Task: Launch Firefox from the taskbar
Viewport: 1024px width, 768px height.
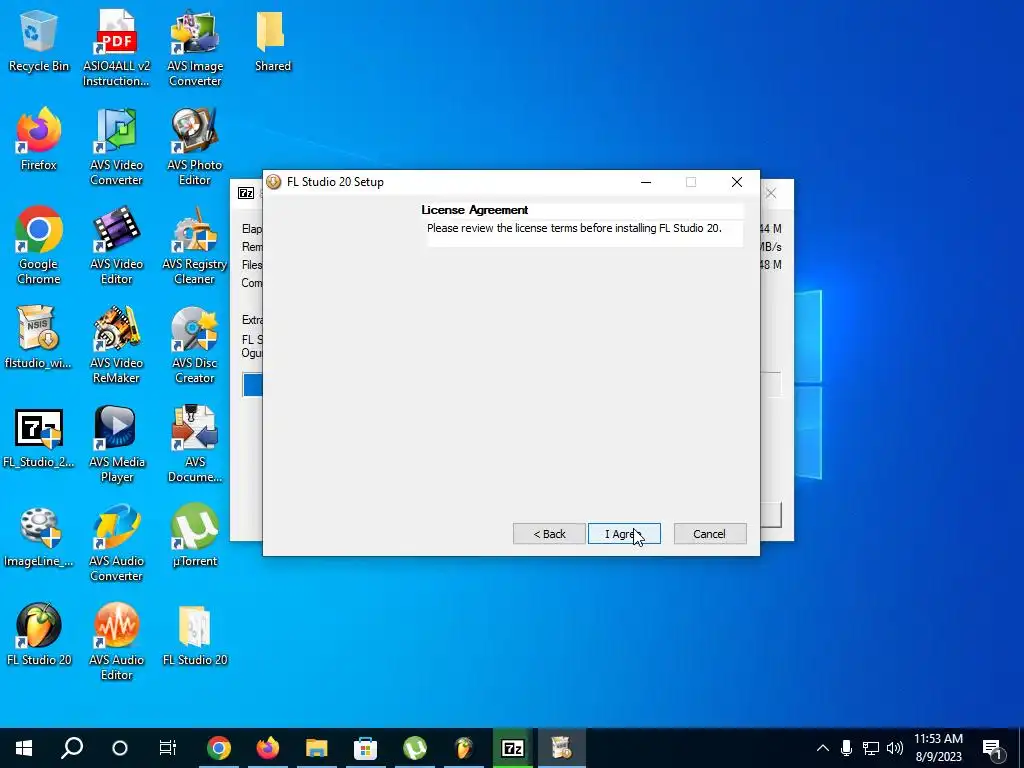Action: coord(268,748)
